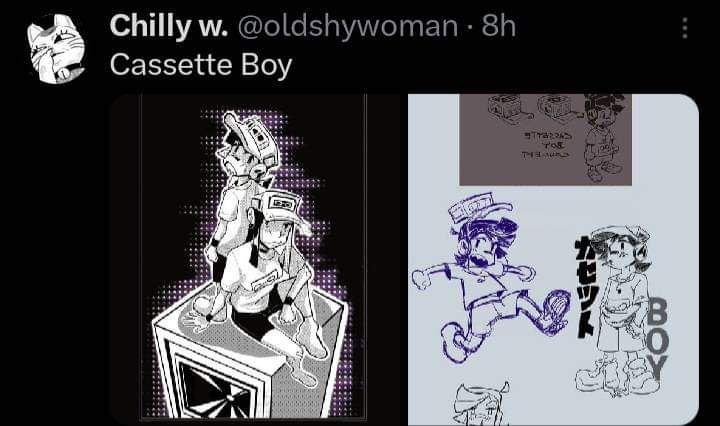This screenshot has width=720, height=426.
Task: Click the cassette hat on blue character
Action: (478, 207)
